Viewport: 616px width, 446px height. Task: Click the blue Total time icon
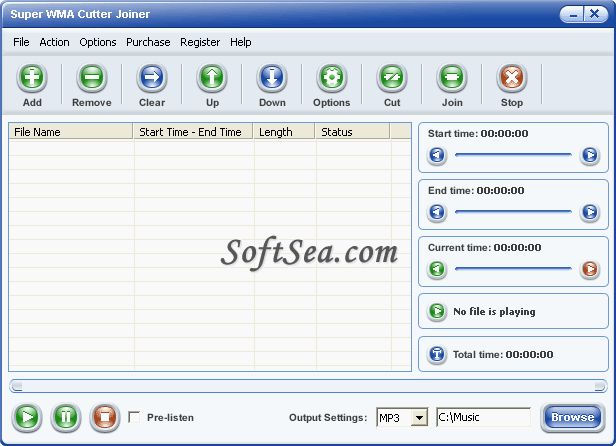pos(437,354)
